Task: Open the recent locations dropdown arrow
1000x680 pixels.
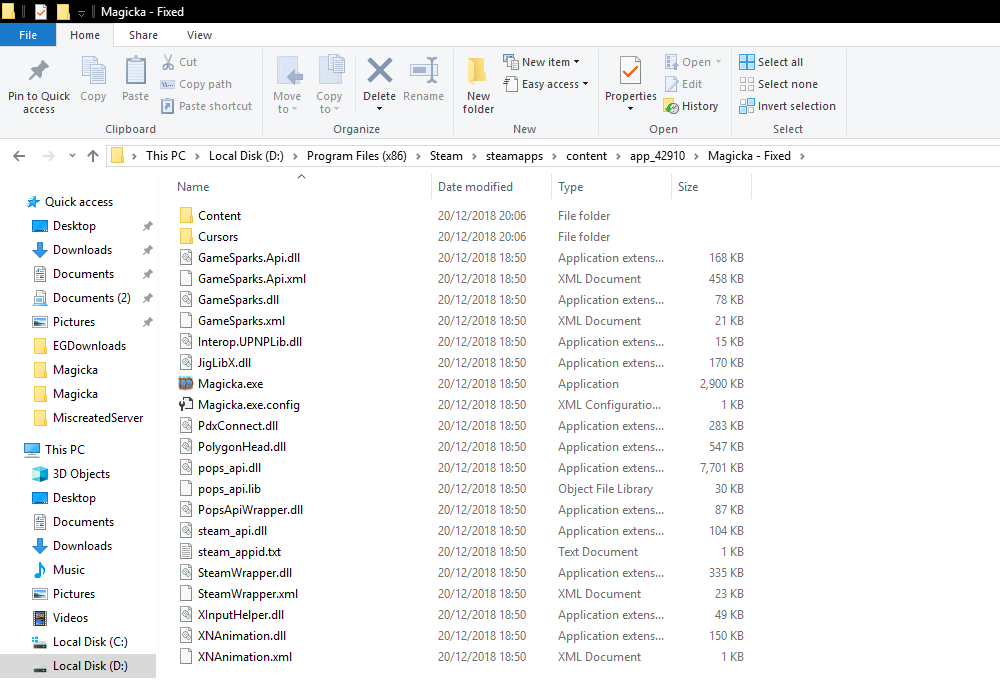Action: click(x=72, y=156)
